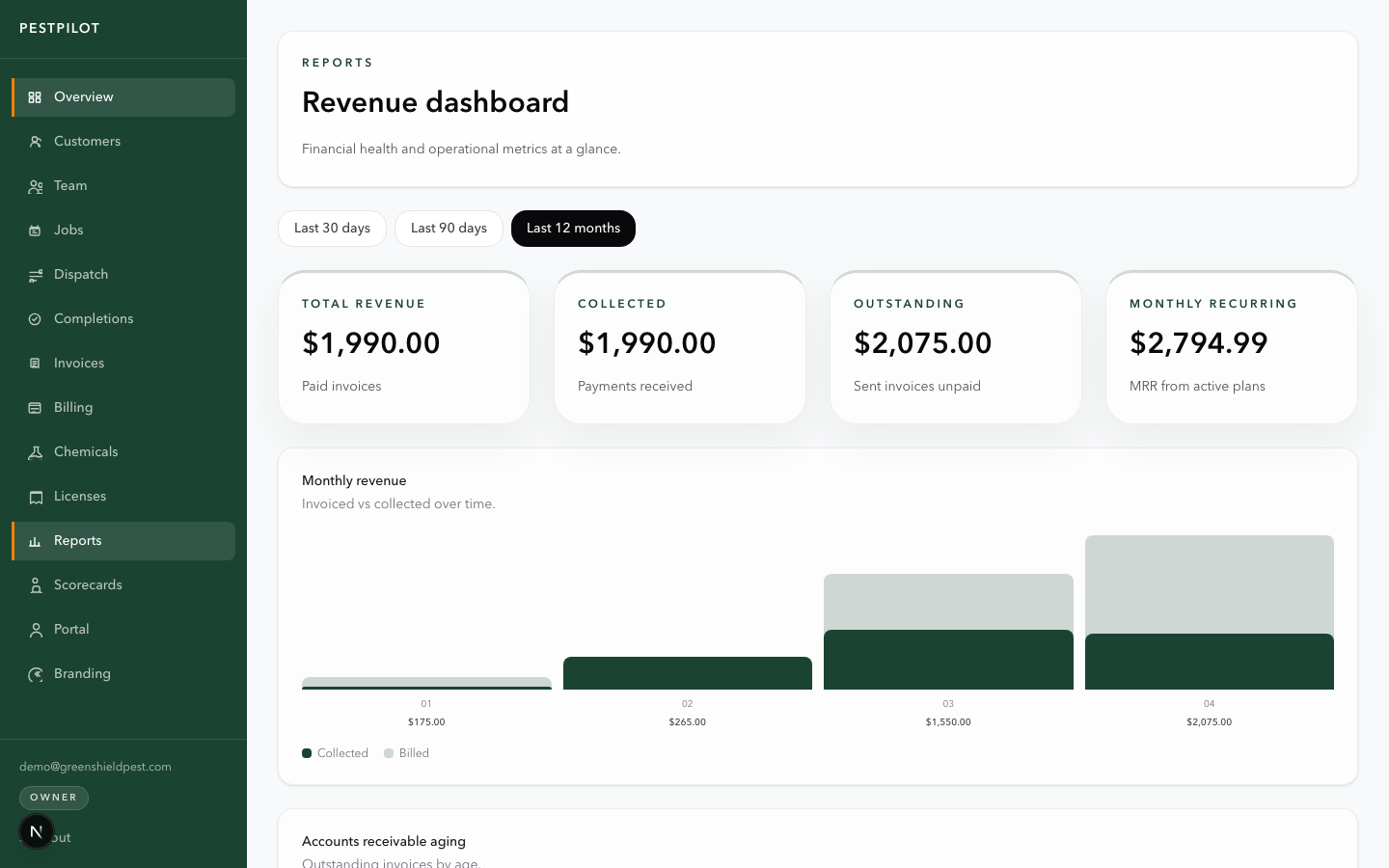Go to Licenses page
The height and width of the screenshot is (868, 1389).
pos(123,497)
